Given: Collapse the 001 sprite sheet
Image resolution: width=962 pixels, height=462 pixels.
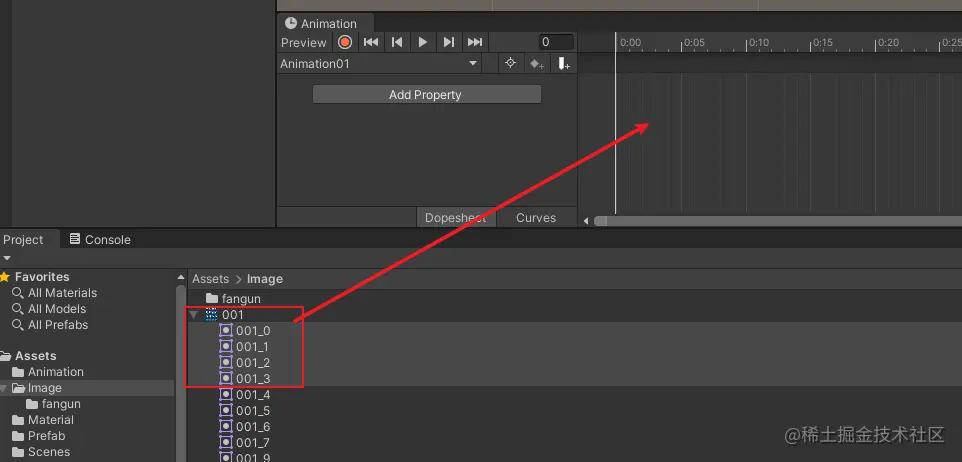Looking at the screenshot, I should pos(194,315).
